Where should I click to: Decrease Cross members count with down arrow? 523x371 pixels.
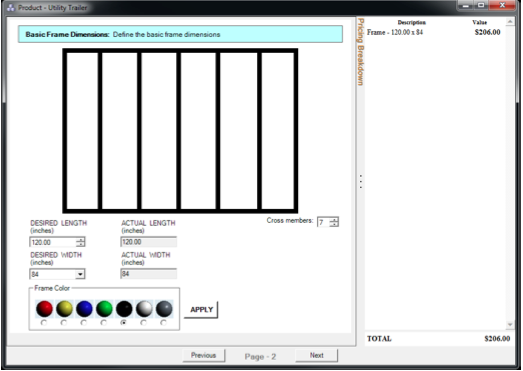pyautogui.click(x=334, y=224)
